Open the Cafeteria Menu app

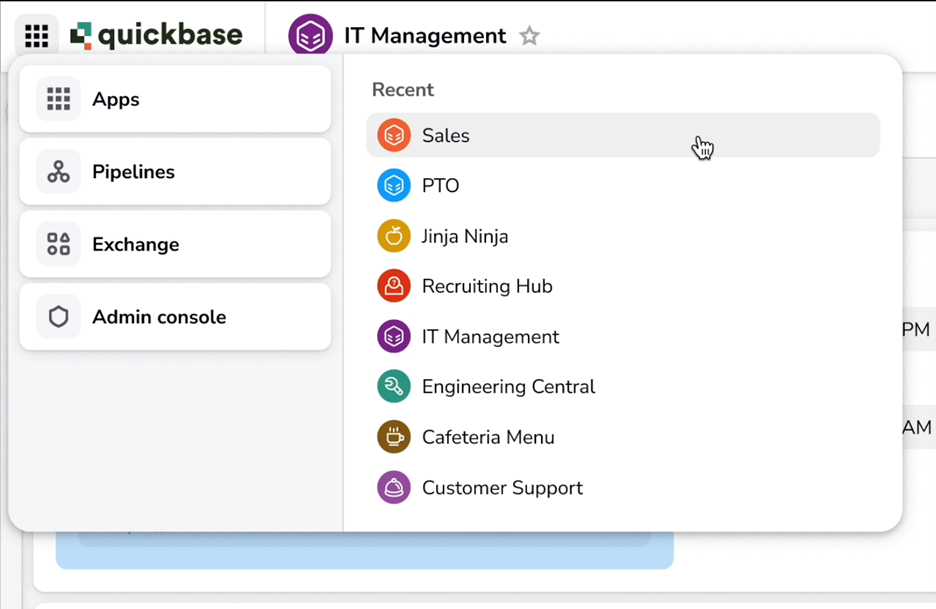pos(623,437)
